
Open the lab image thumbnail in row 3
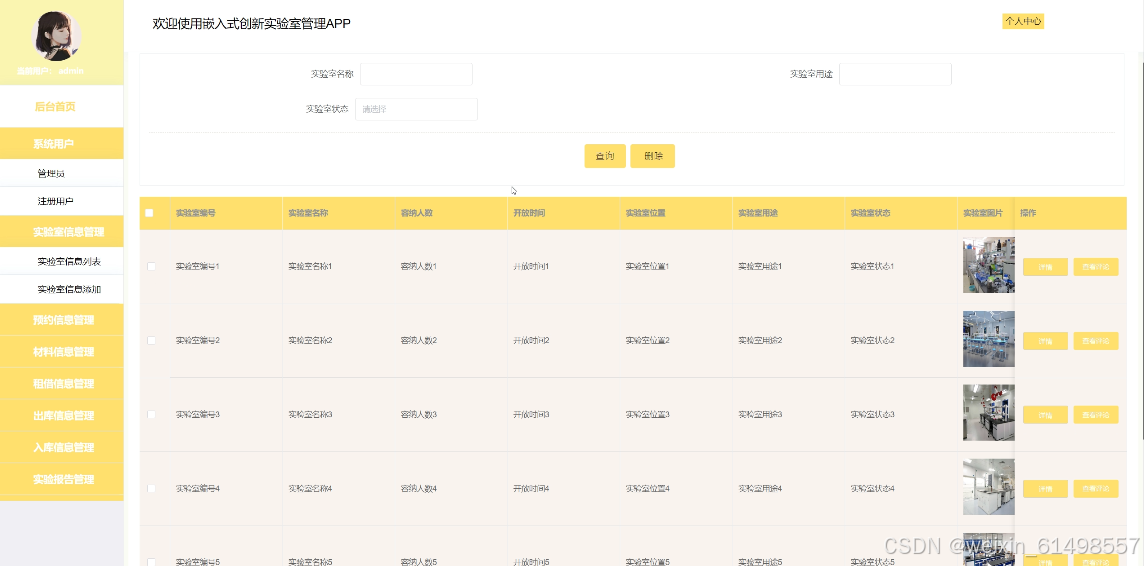click(x=989, y=413)
